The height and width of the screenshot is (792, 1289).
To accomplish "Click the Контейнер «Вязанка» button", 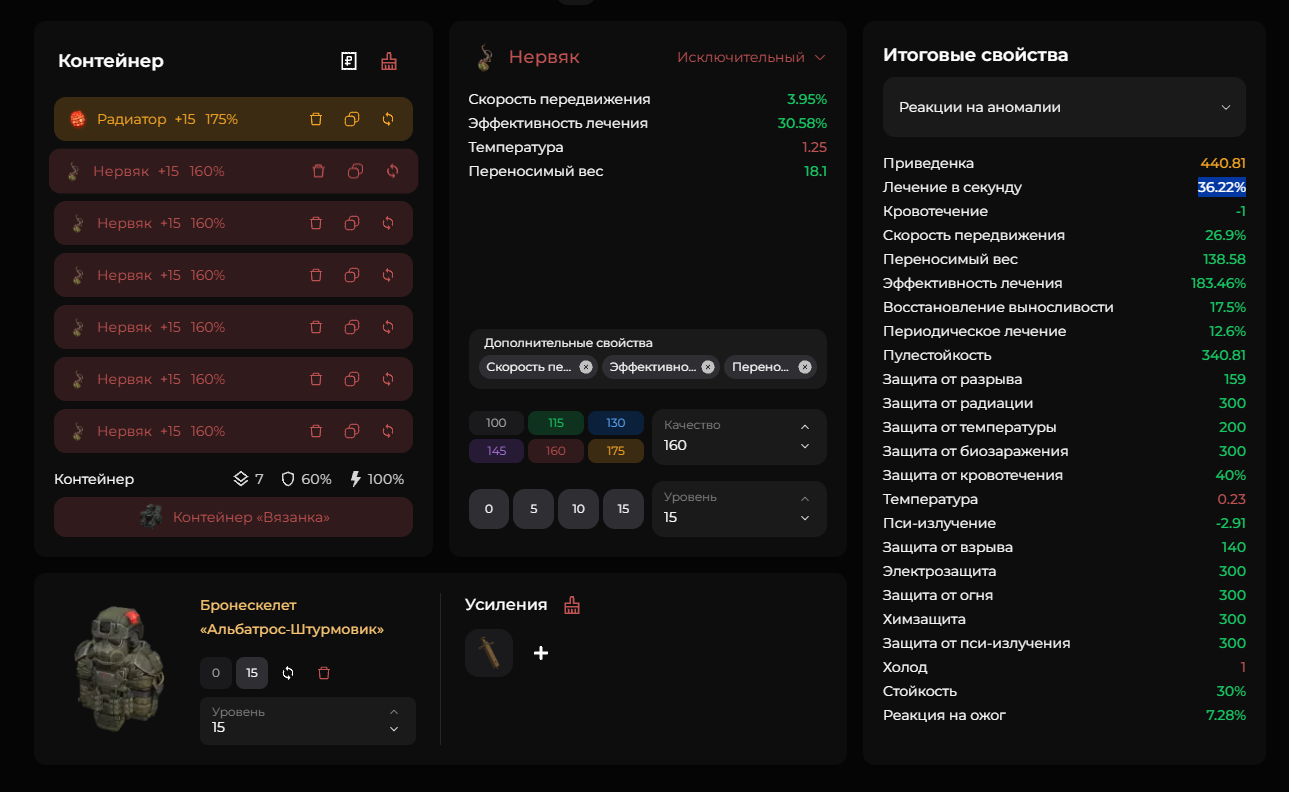I will tap(233, 517).
